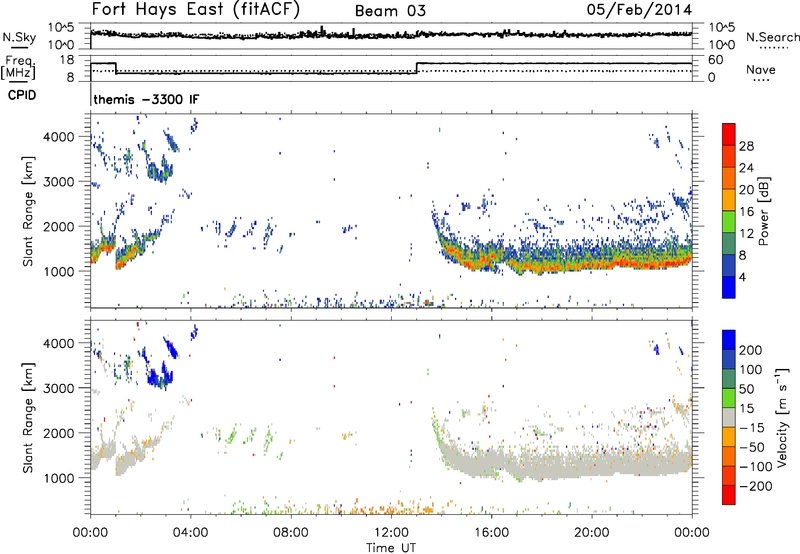The height and width of the screenshot is (554, 800).
Task: Click the 08:00 time tick label
Action: (291, 533)
